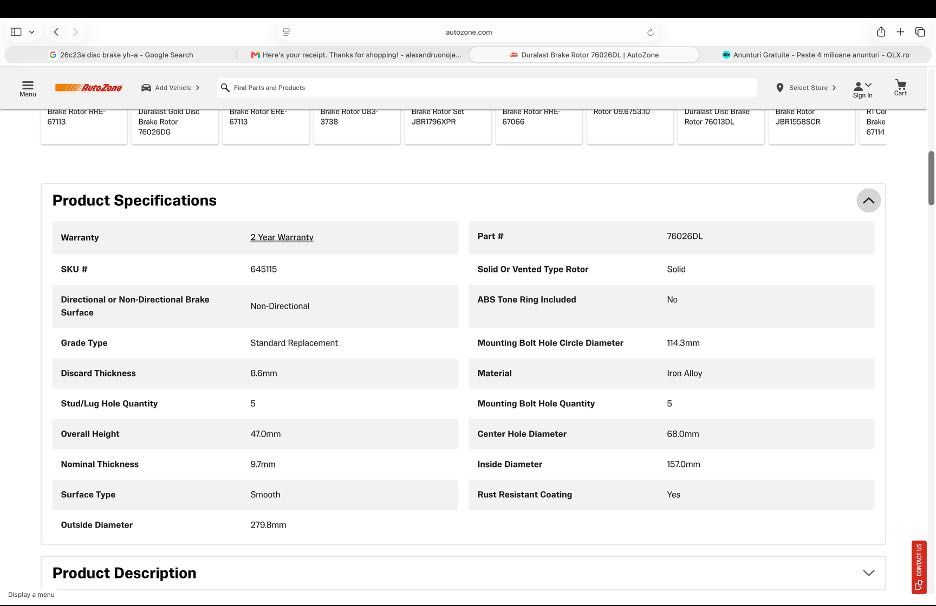Select the Iron Alloy material value

685,374
